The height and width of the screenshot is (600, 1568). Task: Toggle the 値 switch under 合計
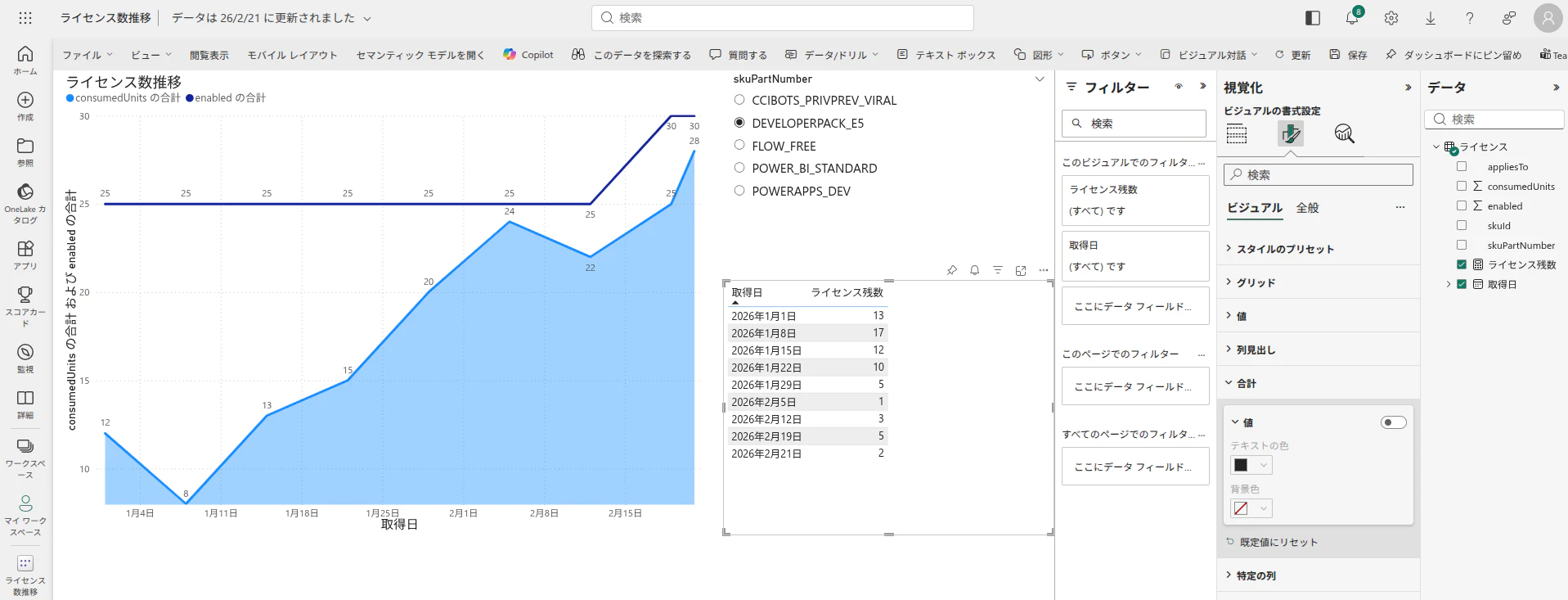1394,422
